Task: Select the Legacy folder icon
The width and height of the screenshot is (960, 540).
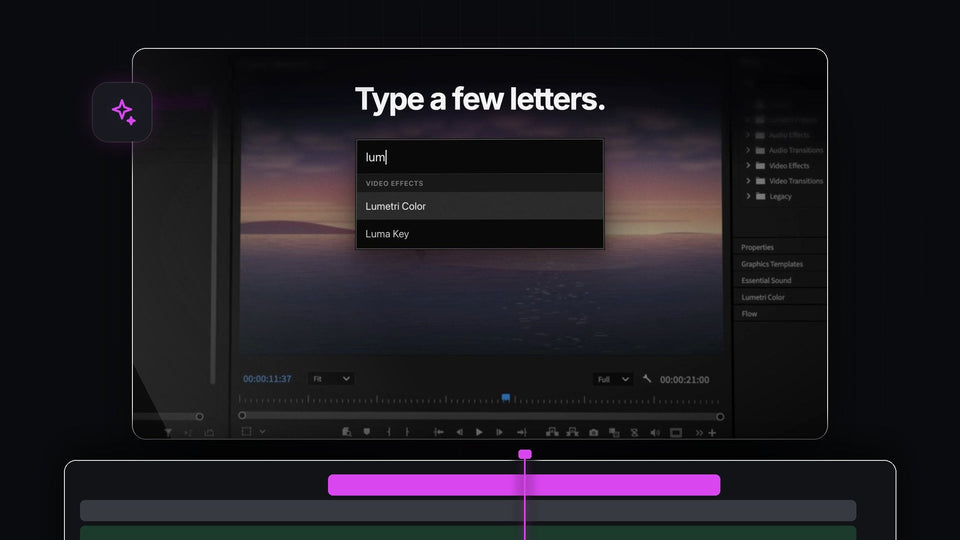Action: tap(760, 196)
